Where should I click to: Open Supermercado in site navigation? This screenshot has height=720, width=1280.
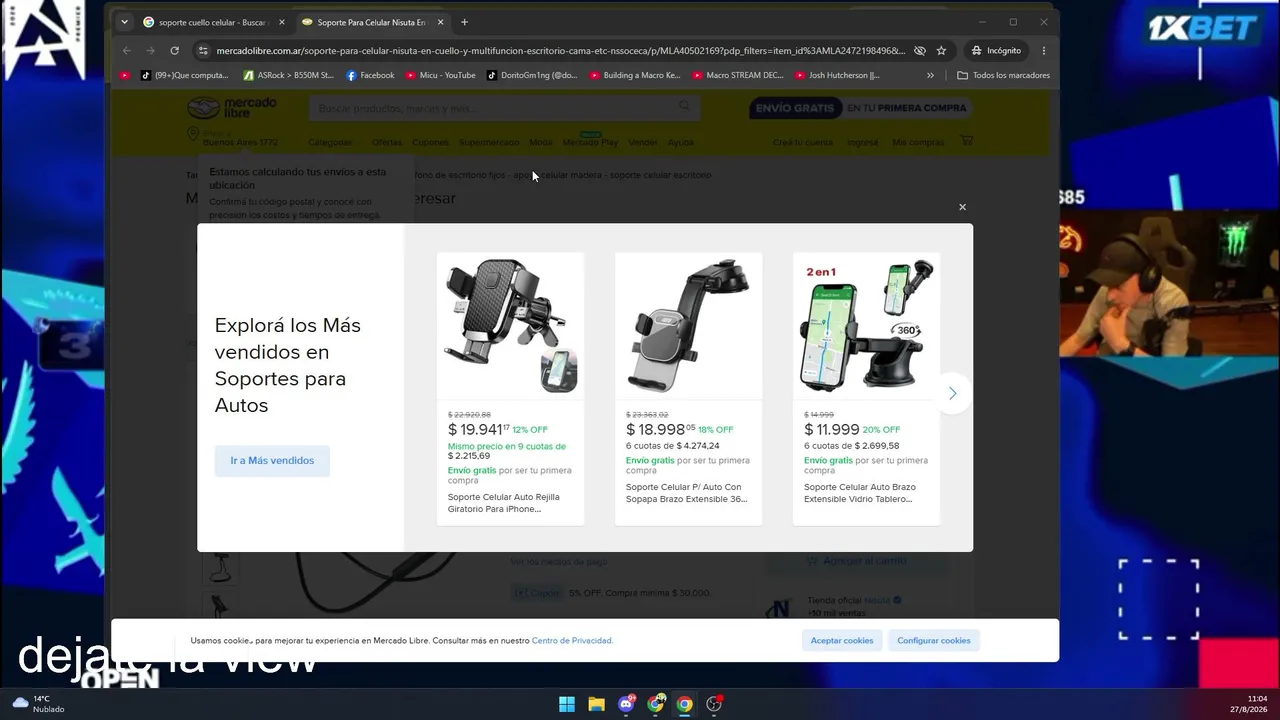489,142
